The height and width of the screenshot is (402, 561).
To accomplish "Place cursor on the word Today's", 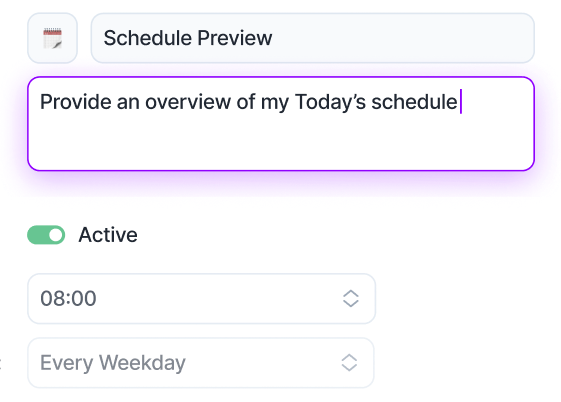I will point(330,102).
